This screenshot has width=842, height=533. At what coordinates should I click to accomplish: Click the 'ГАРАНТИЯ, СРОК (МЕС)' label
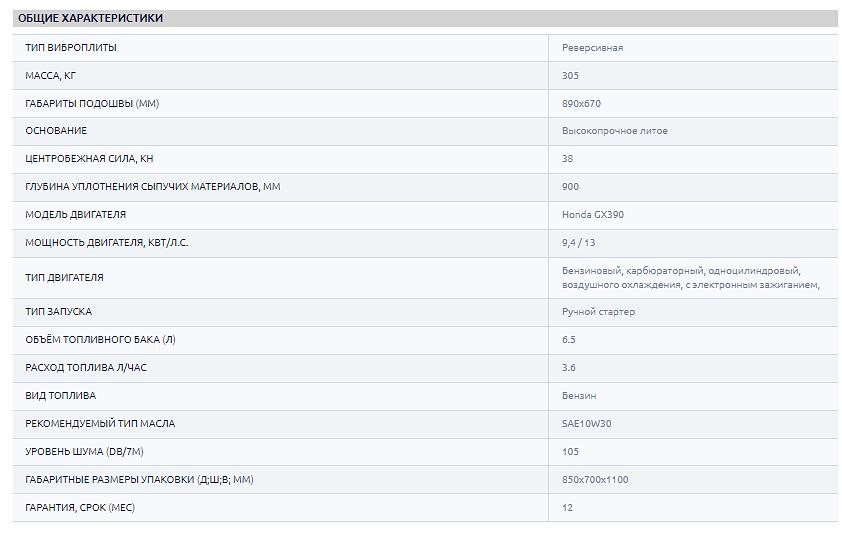80,508
